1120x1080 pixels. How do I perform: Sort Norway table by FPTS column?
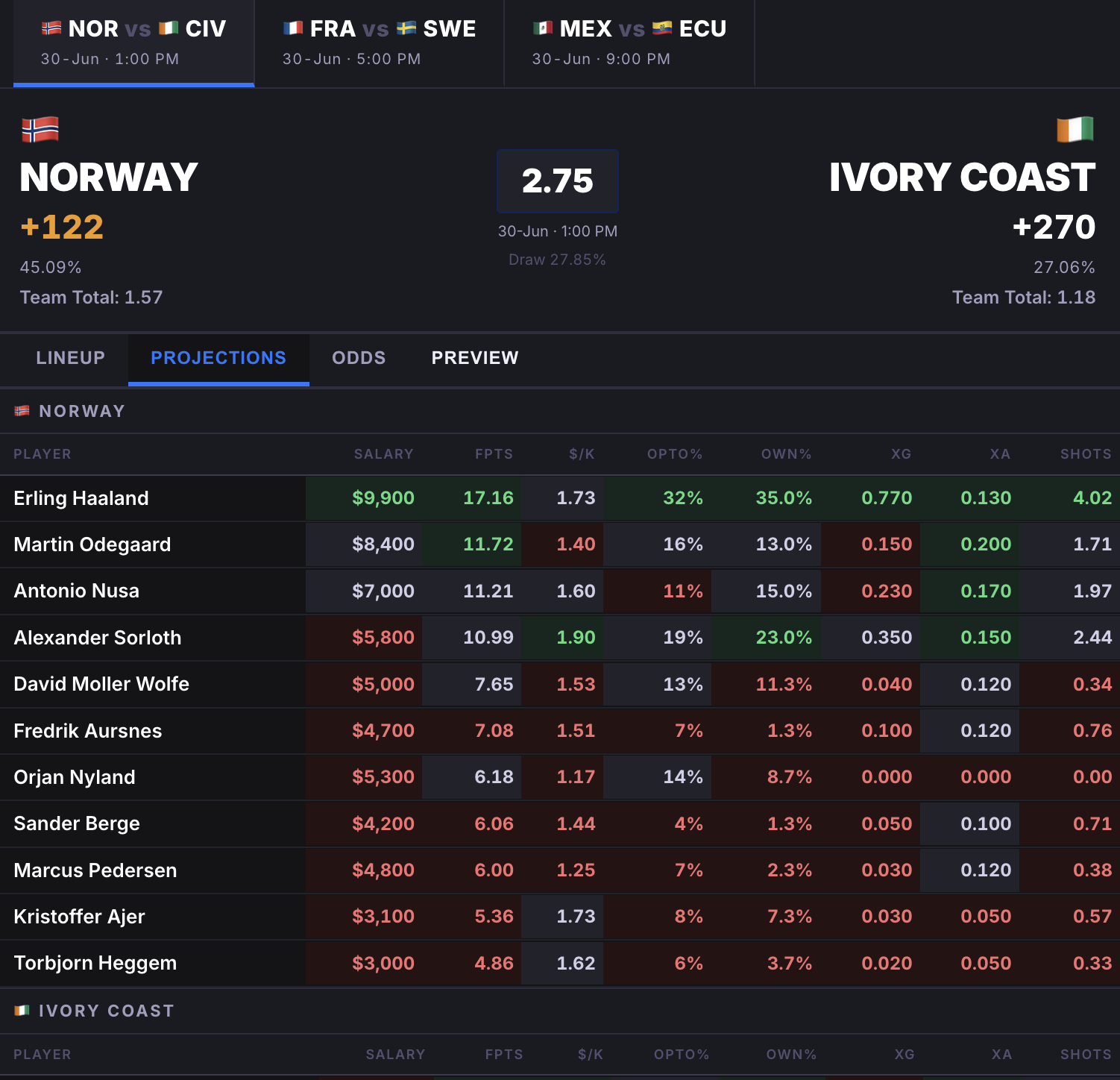point(494,454)
